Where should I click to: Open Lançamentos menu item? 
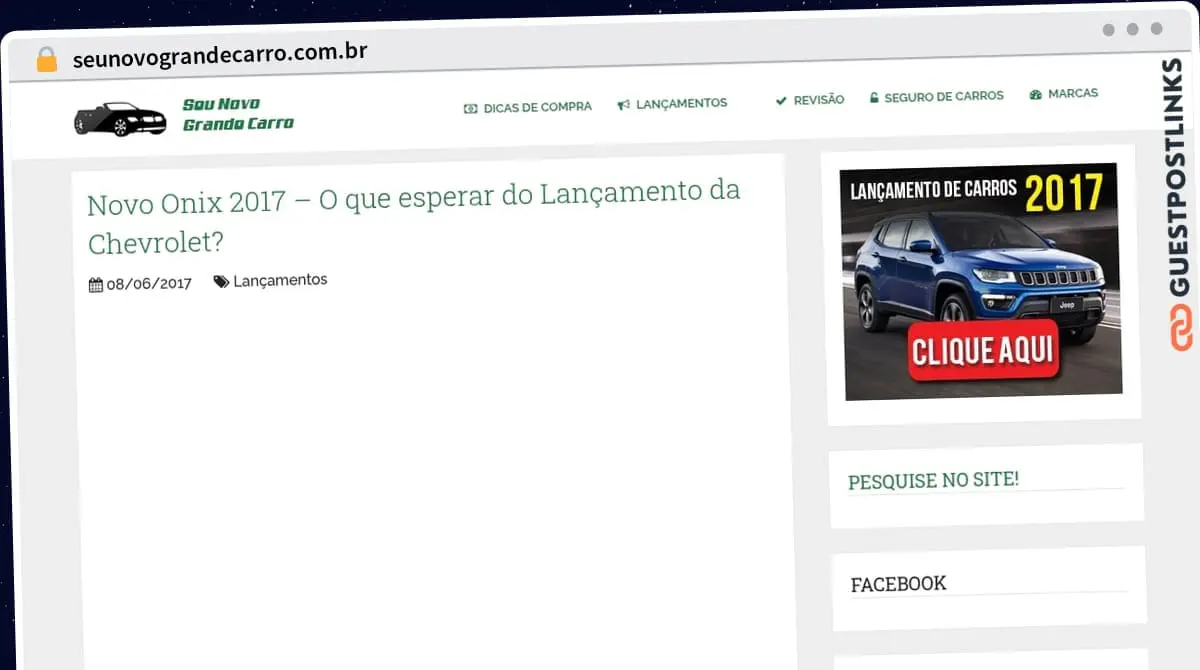tap(681, 103)
